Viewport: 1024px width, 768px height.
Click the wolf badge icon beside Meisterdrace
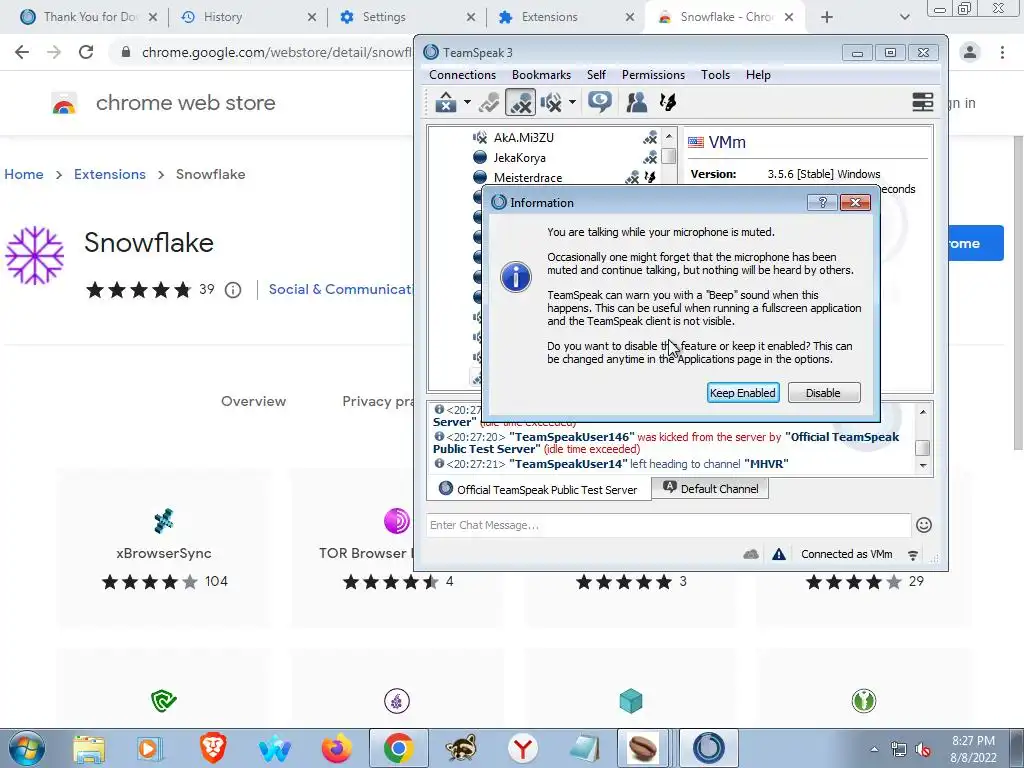(x=650, y=177)
